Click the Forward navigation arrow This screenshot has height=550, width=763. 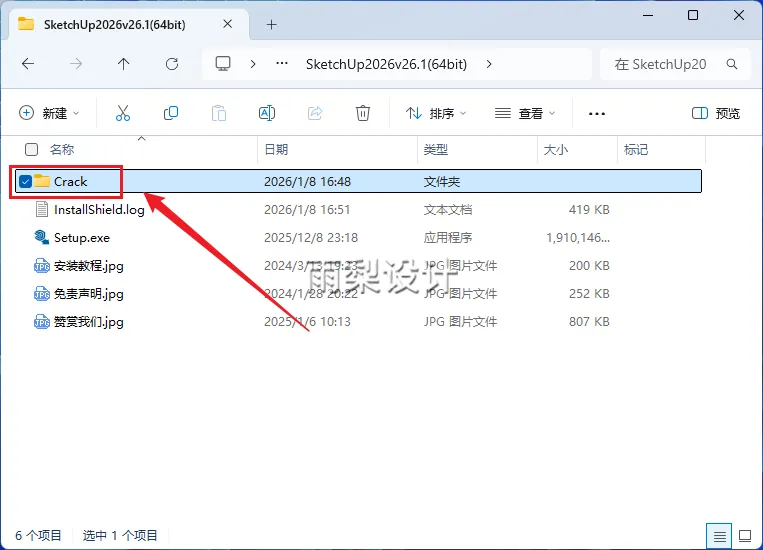tap(75, 64)
